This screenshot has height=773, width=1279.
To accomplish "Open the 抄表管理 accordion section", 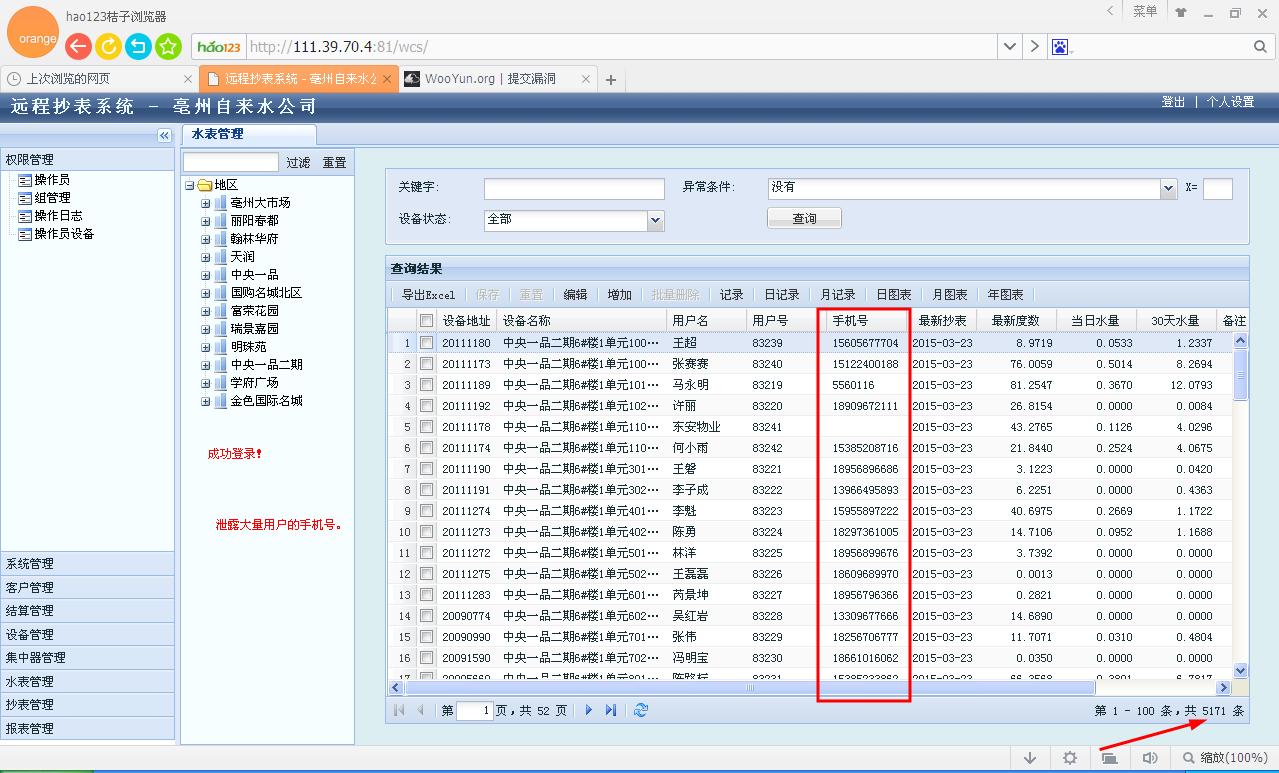I will click(x=87, y=705).
